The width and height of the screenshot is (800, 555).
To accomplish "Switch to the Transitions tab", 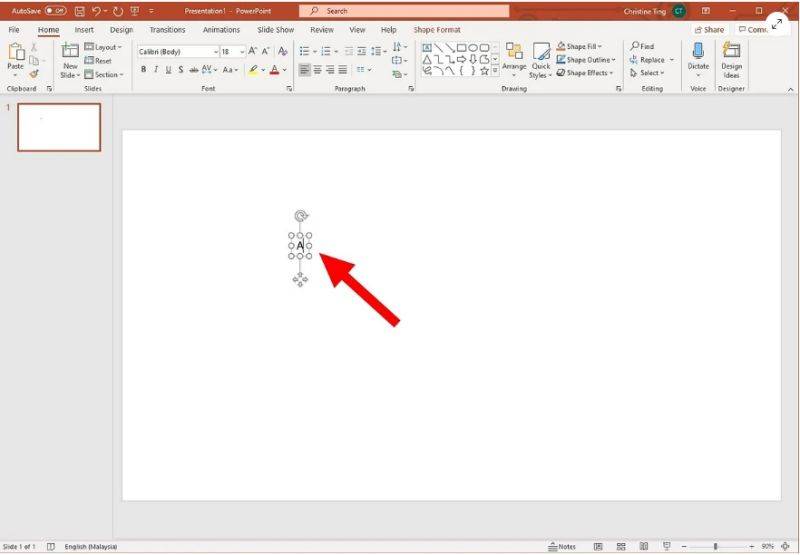I will coord(167,30).
